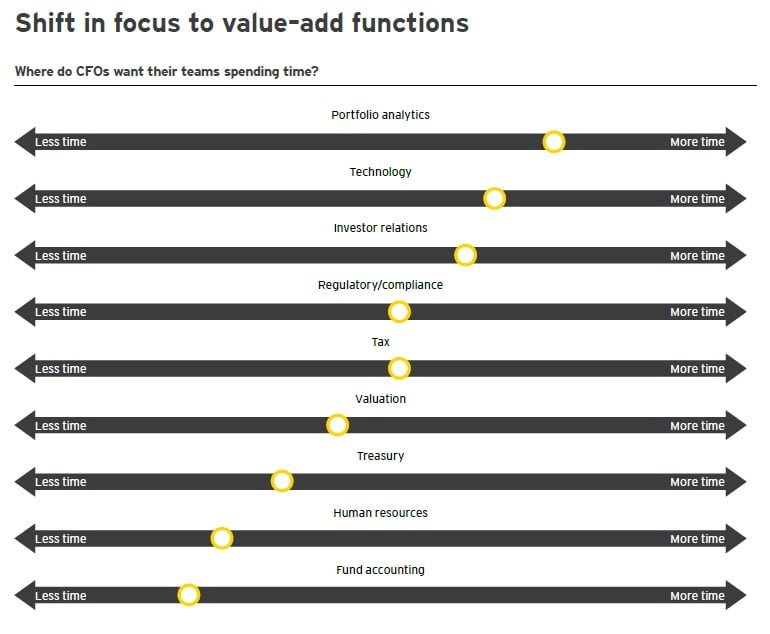Image resolution: width=770 pixels, height=634 pixels.
Task: Click "More time" on the Technology bar
Action: pos(697,199)
